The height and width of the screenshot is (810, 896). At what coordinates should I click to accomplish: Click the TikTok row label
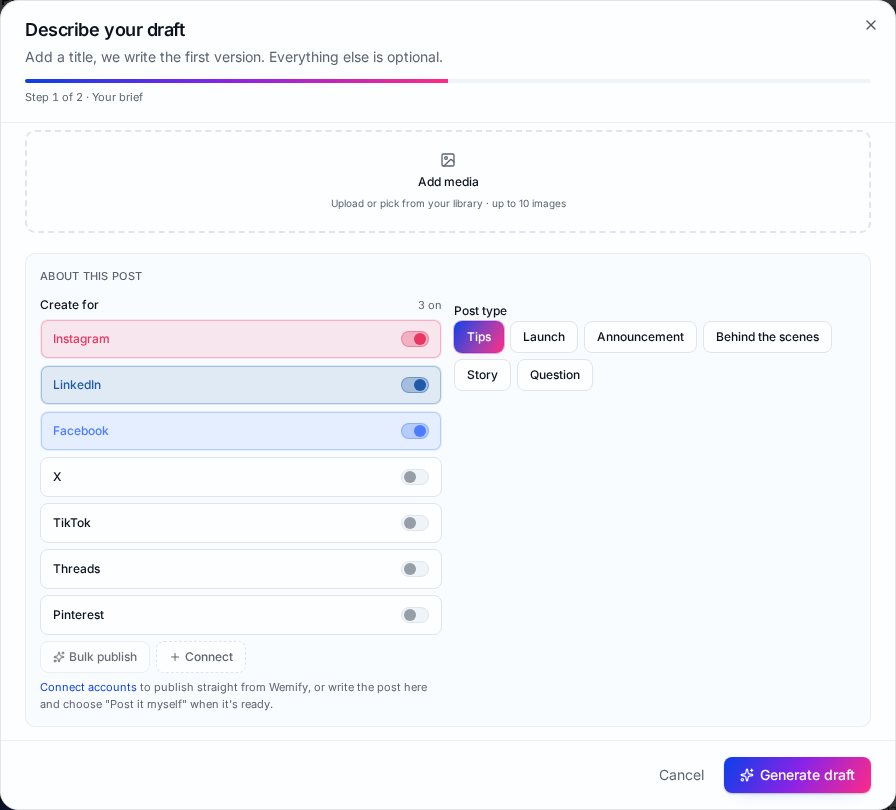71,523
